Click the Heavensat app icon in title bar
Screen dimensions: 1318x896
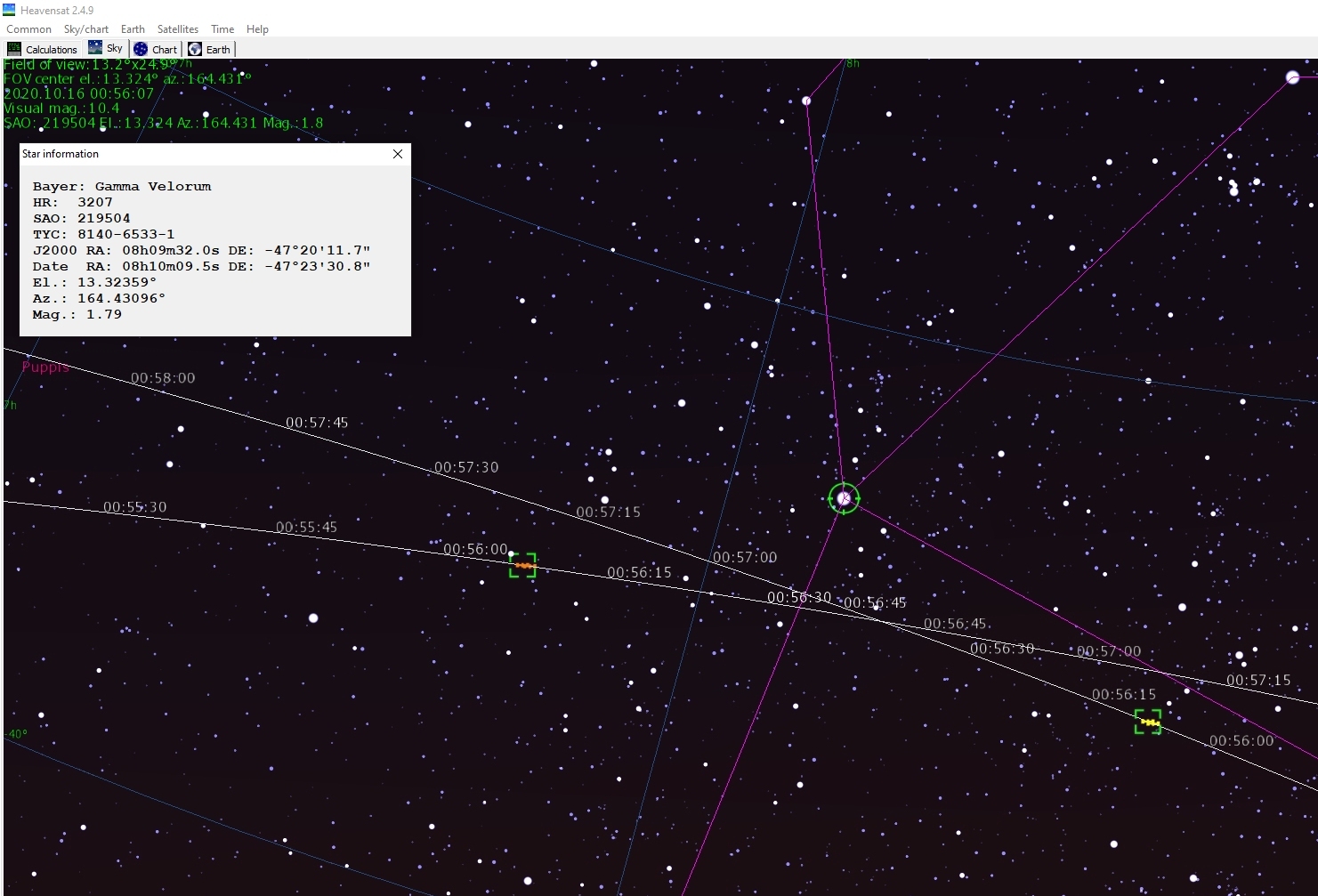(x=10, y=10)
